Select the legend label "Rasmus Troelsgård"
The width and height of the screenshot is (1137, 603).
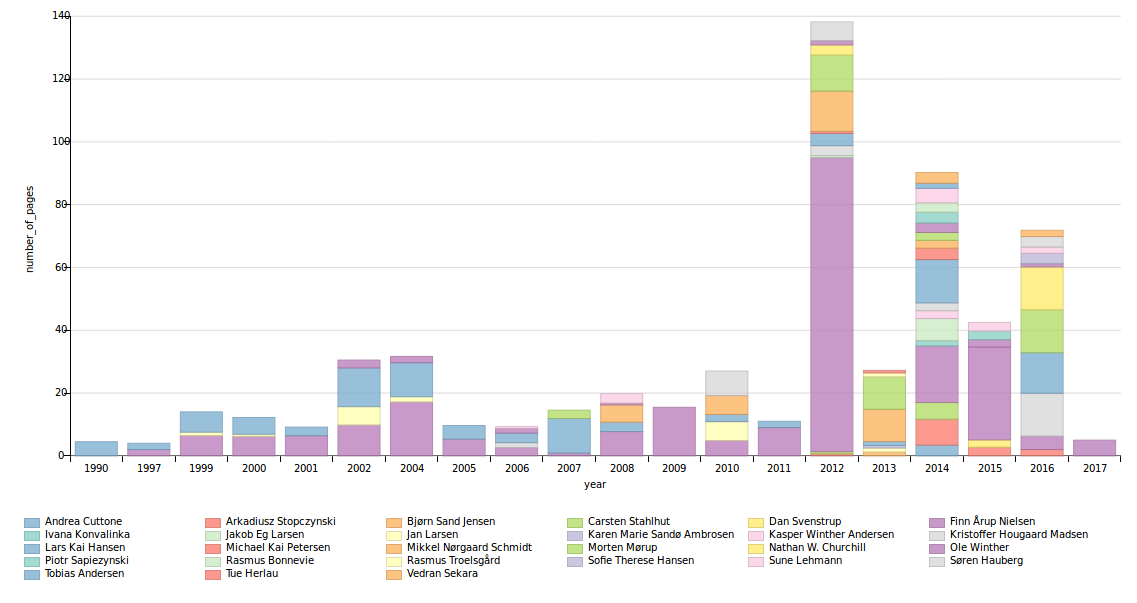point(453,561)
